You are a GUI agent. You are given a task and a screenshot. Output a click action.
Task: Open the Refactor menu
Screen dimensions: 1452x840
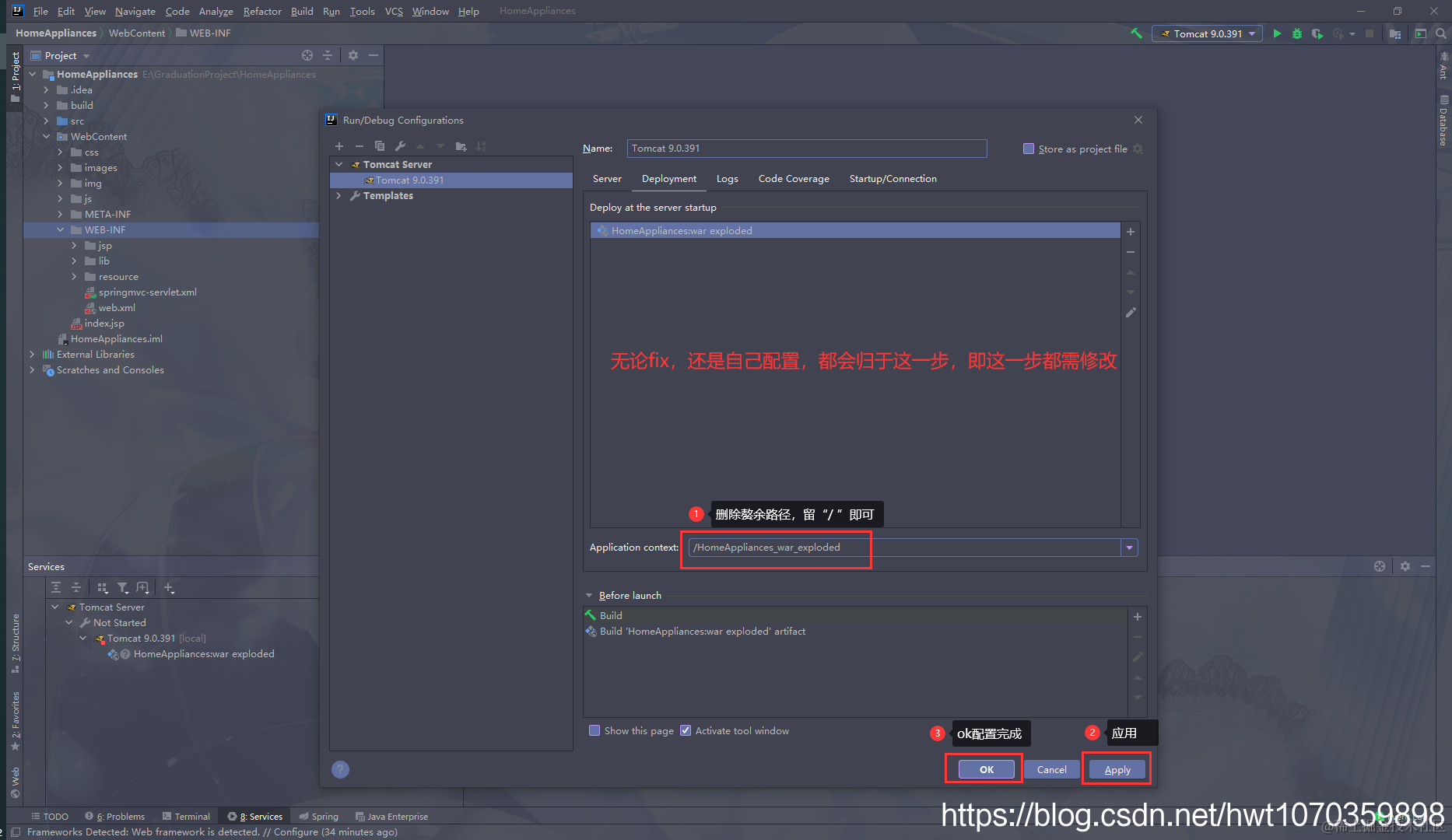click(x=262, y=11)
